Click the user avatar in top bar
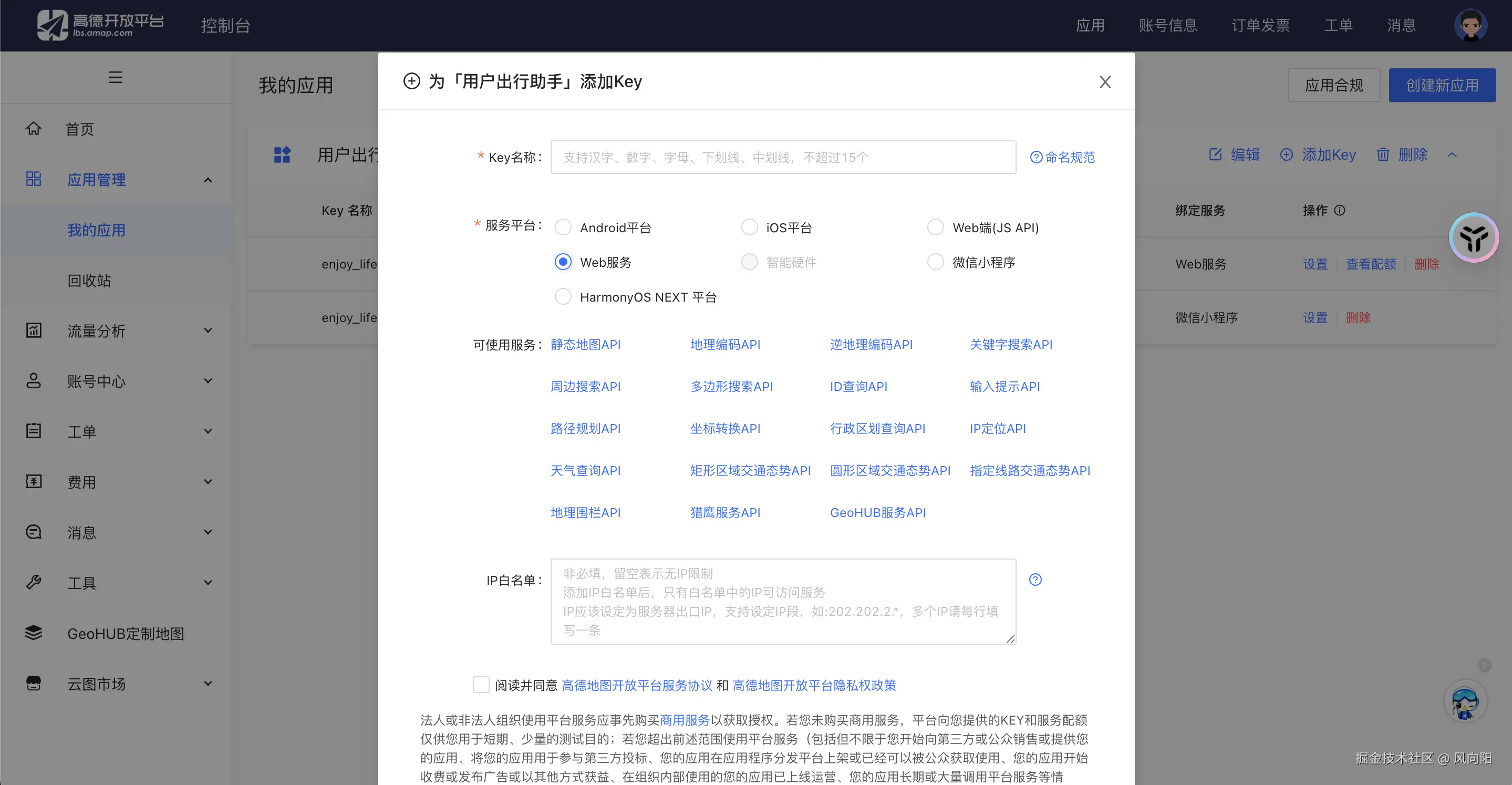The height and width of the screenshot is (785, 1512). 1470,25
